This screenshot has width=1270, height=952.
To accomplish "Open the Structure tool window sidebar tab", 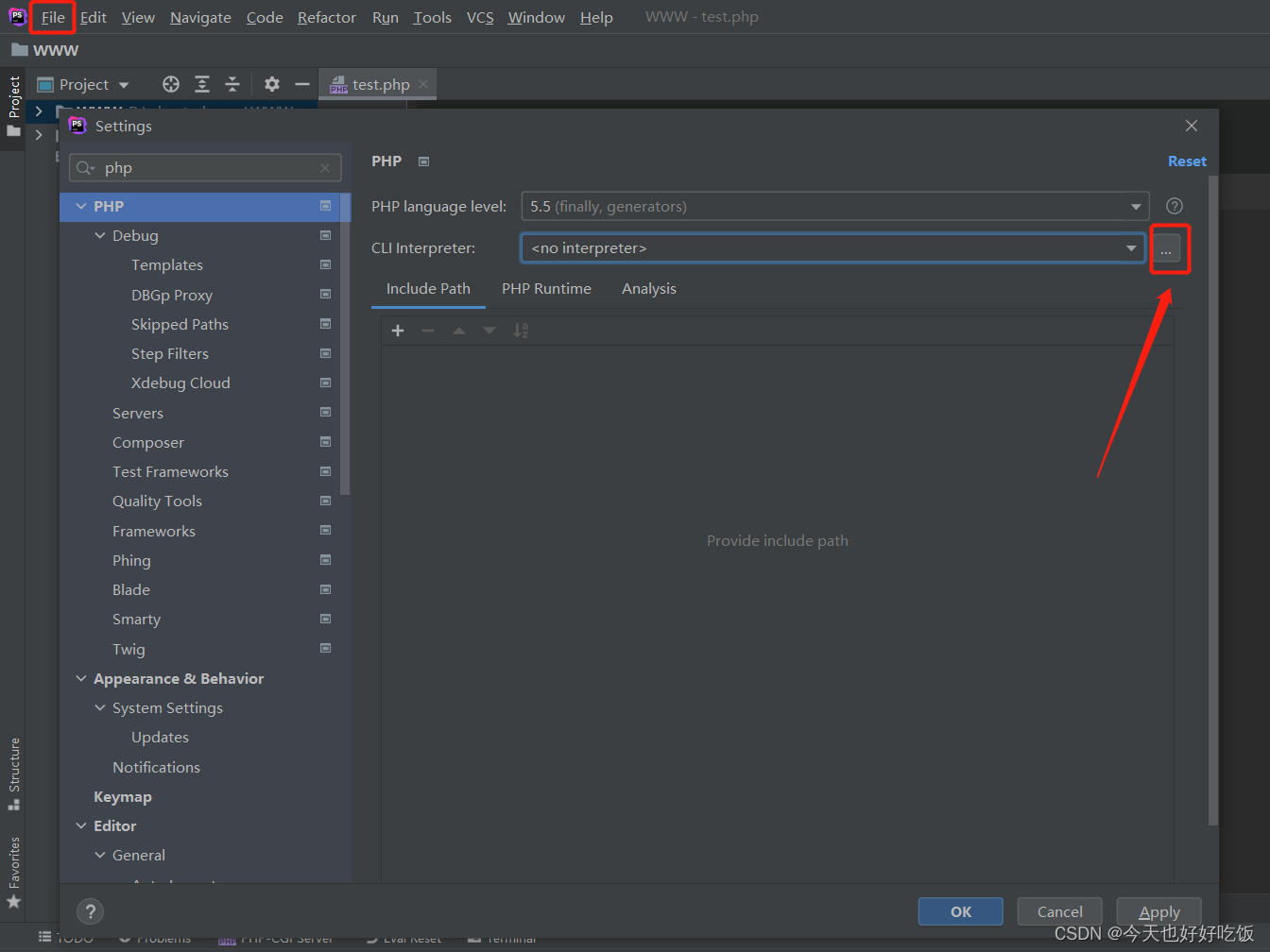I will (x=14, y=773).
